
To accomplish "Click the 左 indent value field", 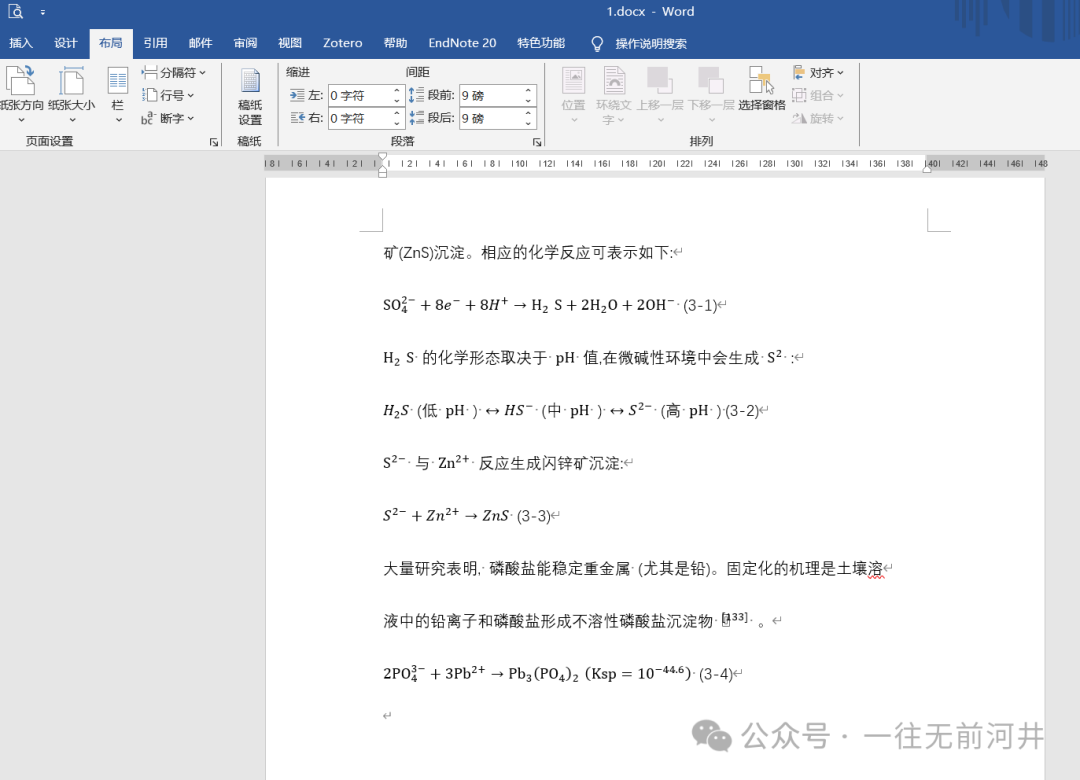I will [x=357, y=96].
